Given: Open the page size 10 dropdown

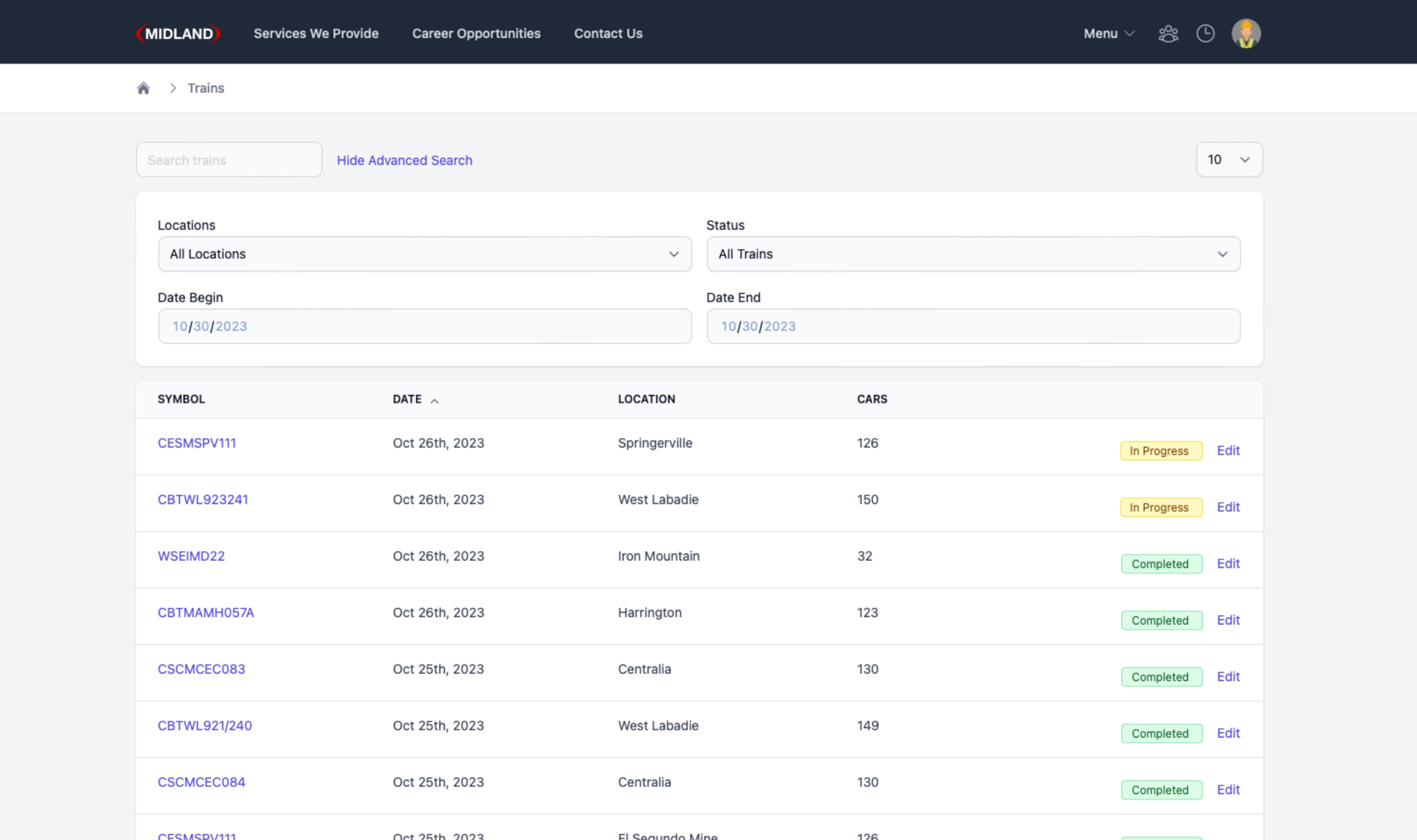Looking at the screenshot, I should [x=1229, y=159].
